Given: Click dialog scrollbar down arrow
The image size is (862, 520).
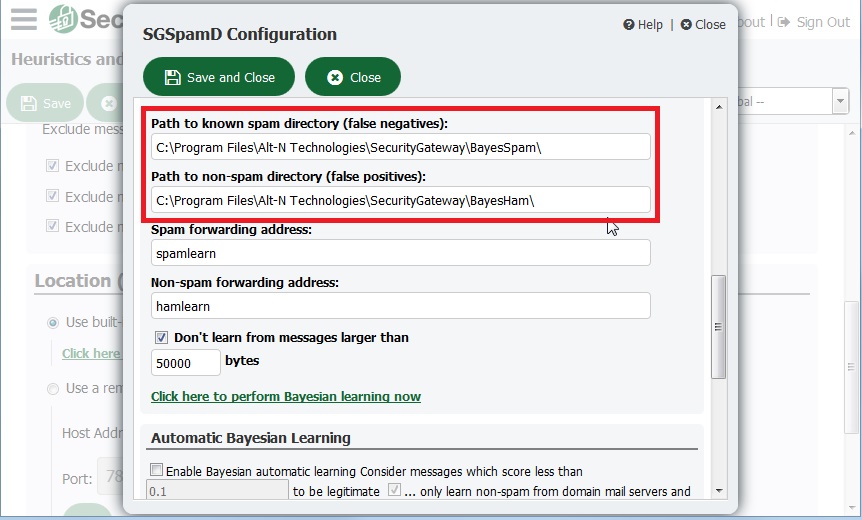Looking at the screenshot, I should tap(719, 491).
